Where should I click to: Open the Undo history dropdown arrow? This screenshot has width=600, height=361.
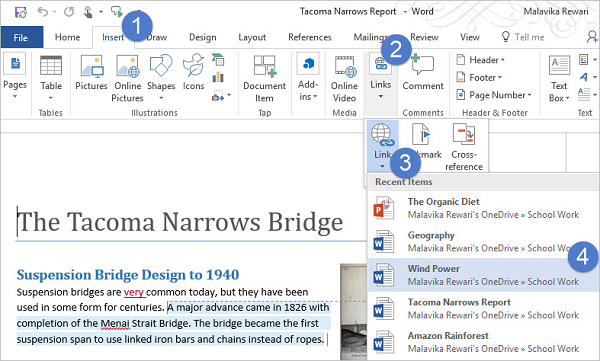pyautogui.click(x=54, y=12)
